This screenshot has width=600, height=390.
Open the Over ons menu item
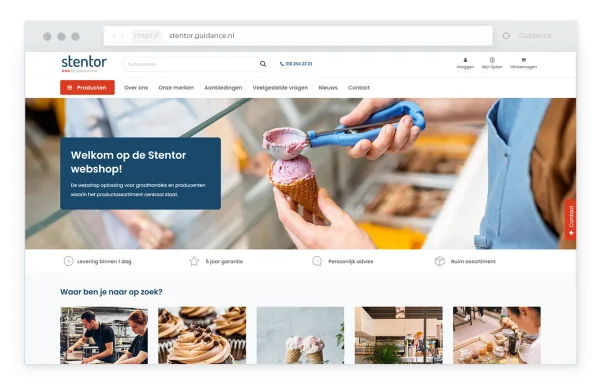point(136,88)
